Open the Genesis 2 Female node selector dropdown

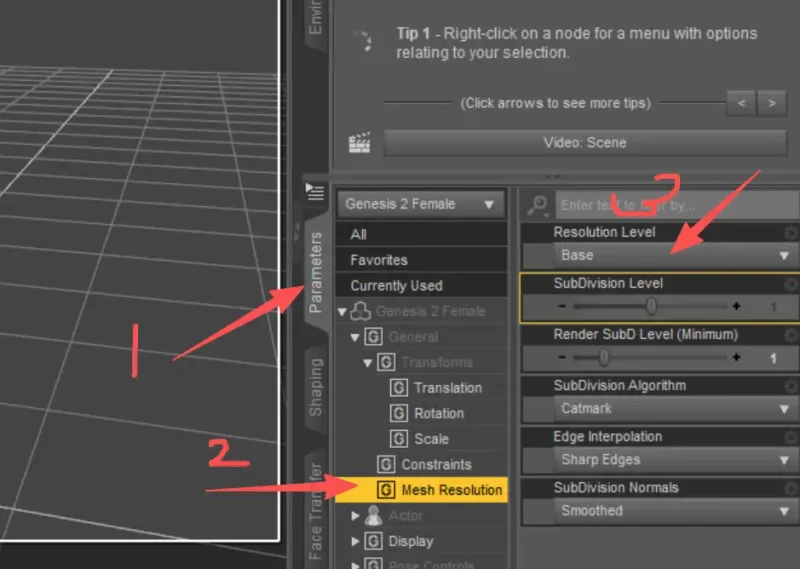(420, 205)
